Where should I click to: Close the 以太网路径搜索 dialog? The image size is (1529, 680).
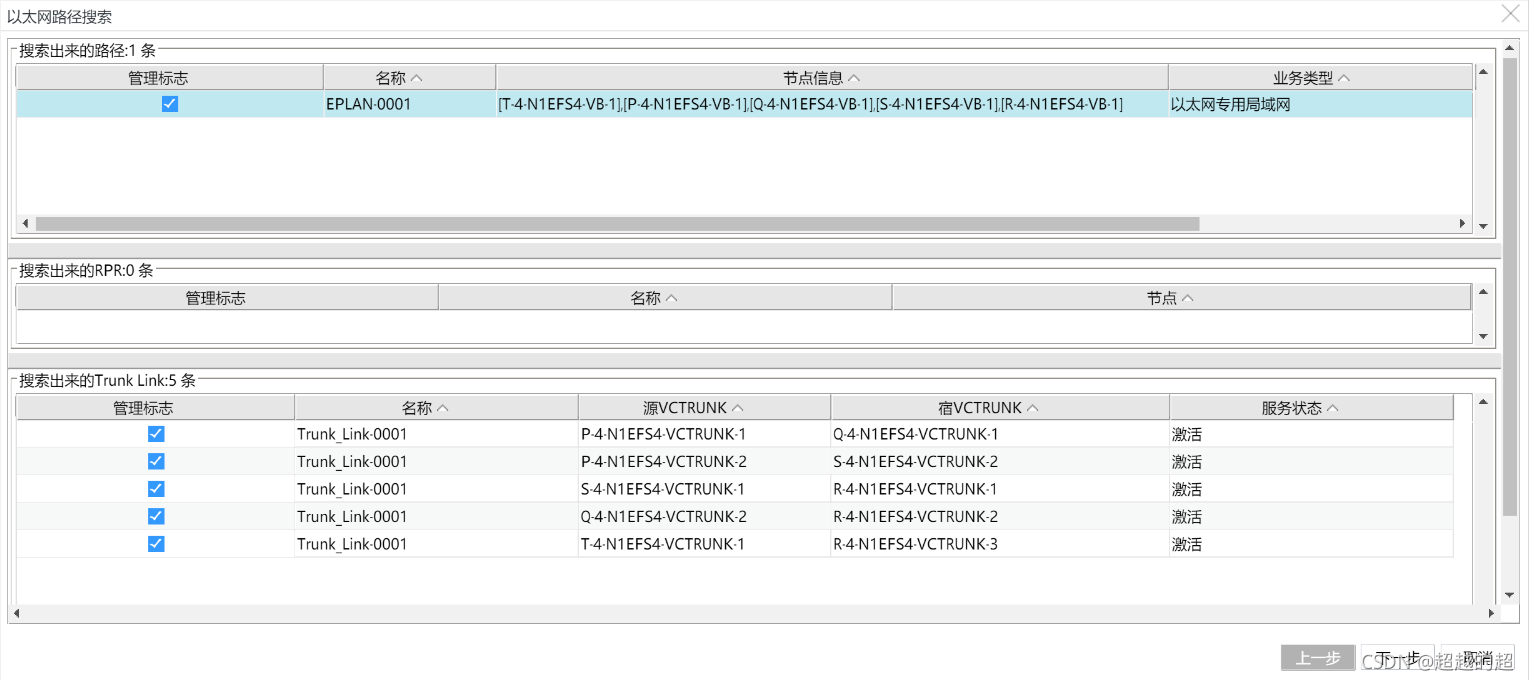[1508, 14]
